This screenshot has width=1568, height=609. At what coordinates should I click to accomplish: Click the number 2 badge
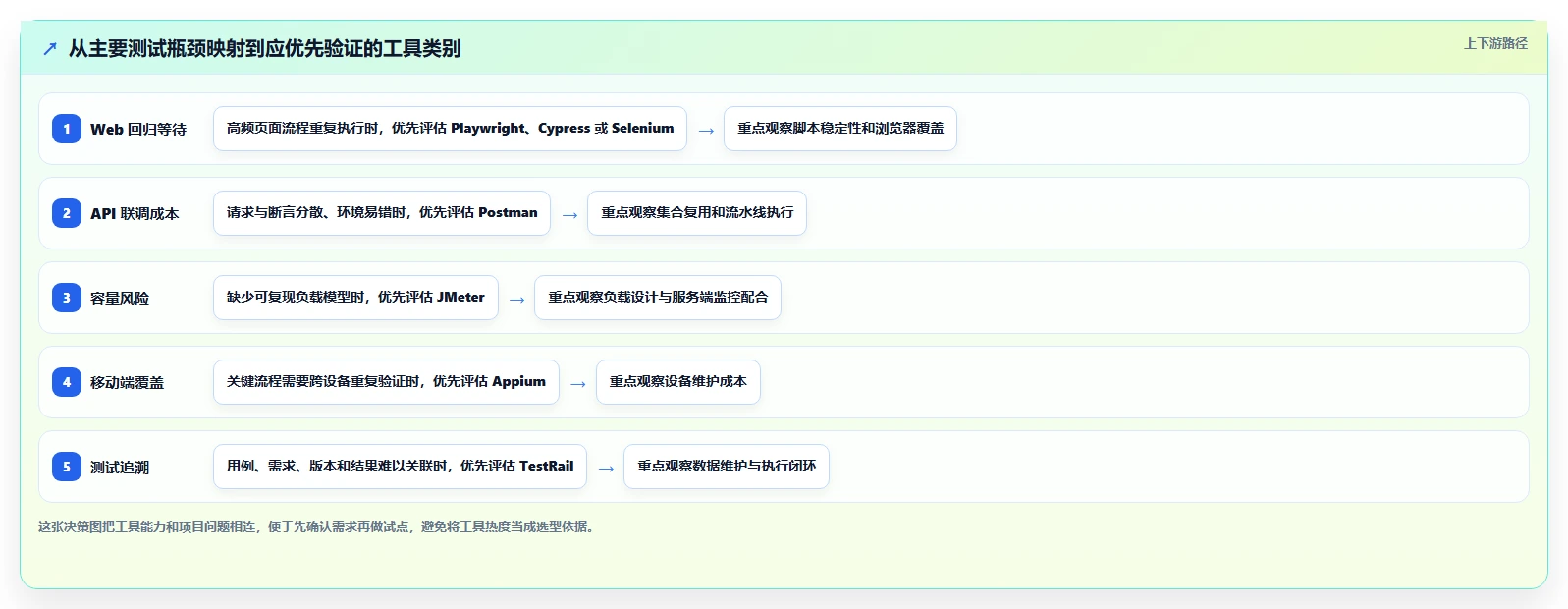(x=67, y=213)
